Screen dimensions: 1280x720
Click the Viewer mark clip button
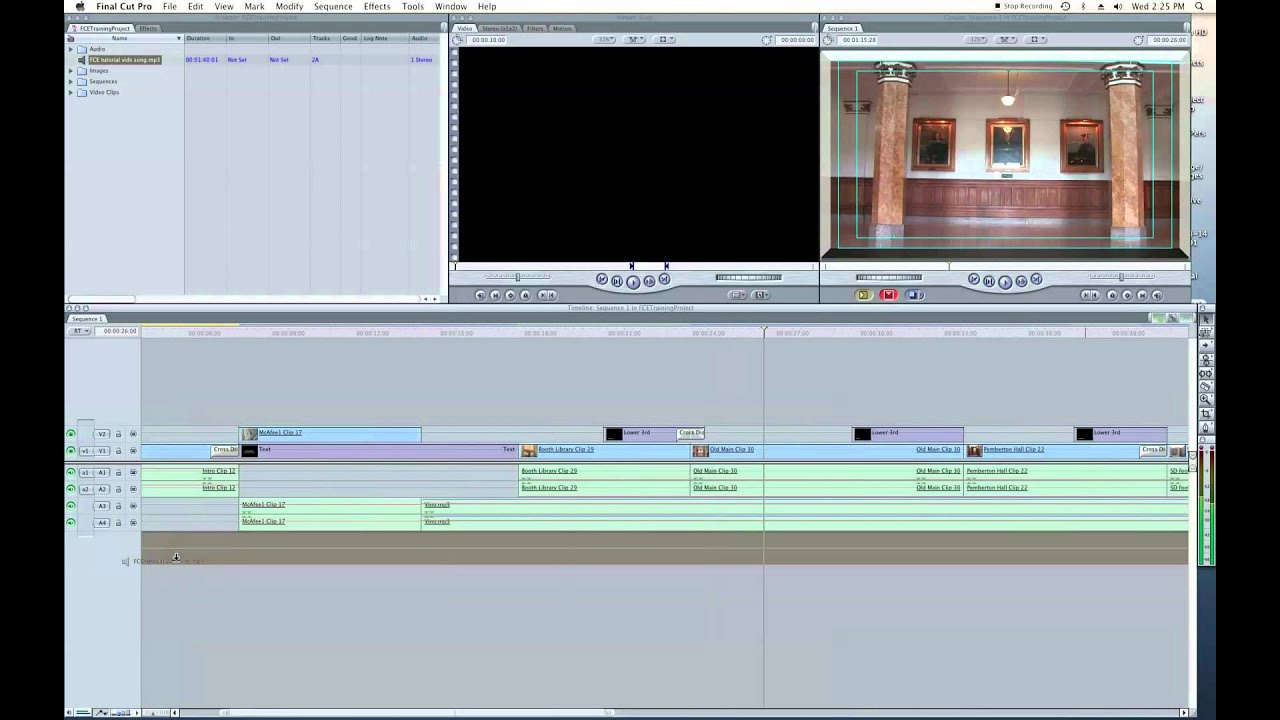coord(495,295)
